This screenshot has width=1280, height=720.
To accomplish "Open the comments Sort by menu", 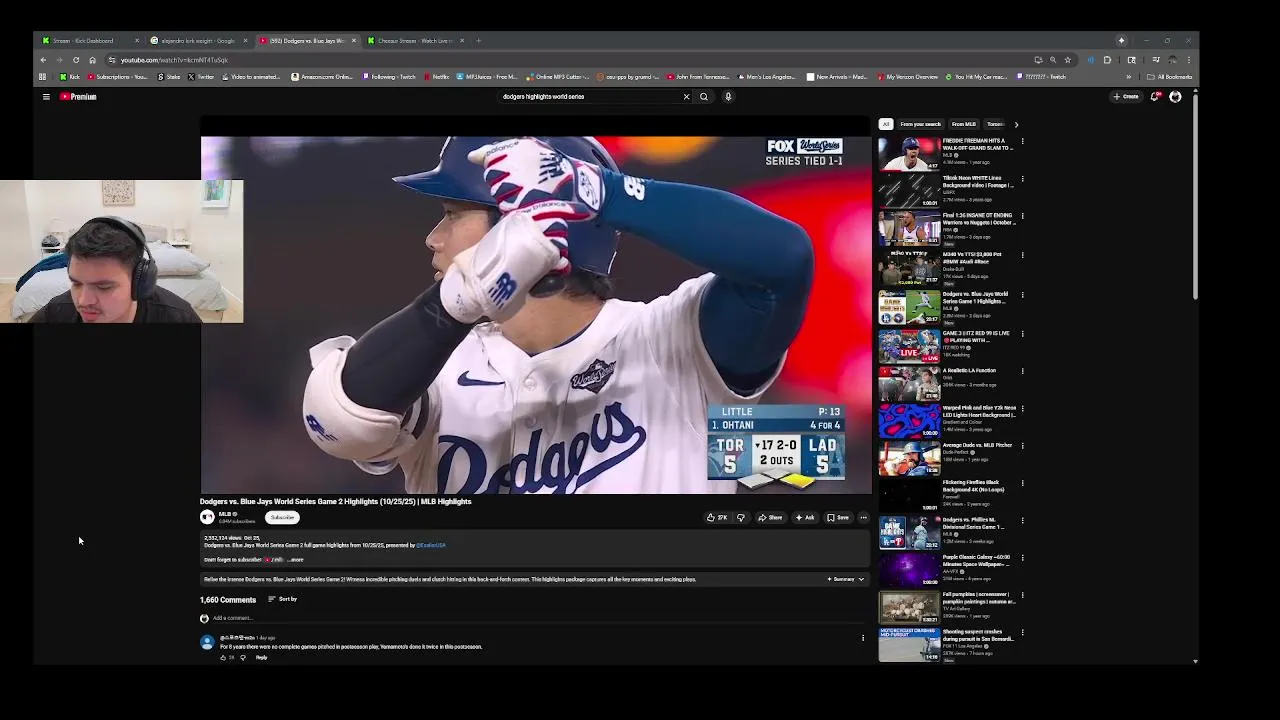I will point(282,599).
